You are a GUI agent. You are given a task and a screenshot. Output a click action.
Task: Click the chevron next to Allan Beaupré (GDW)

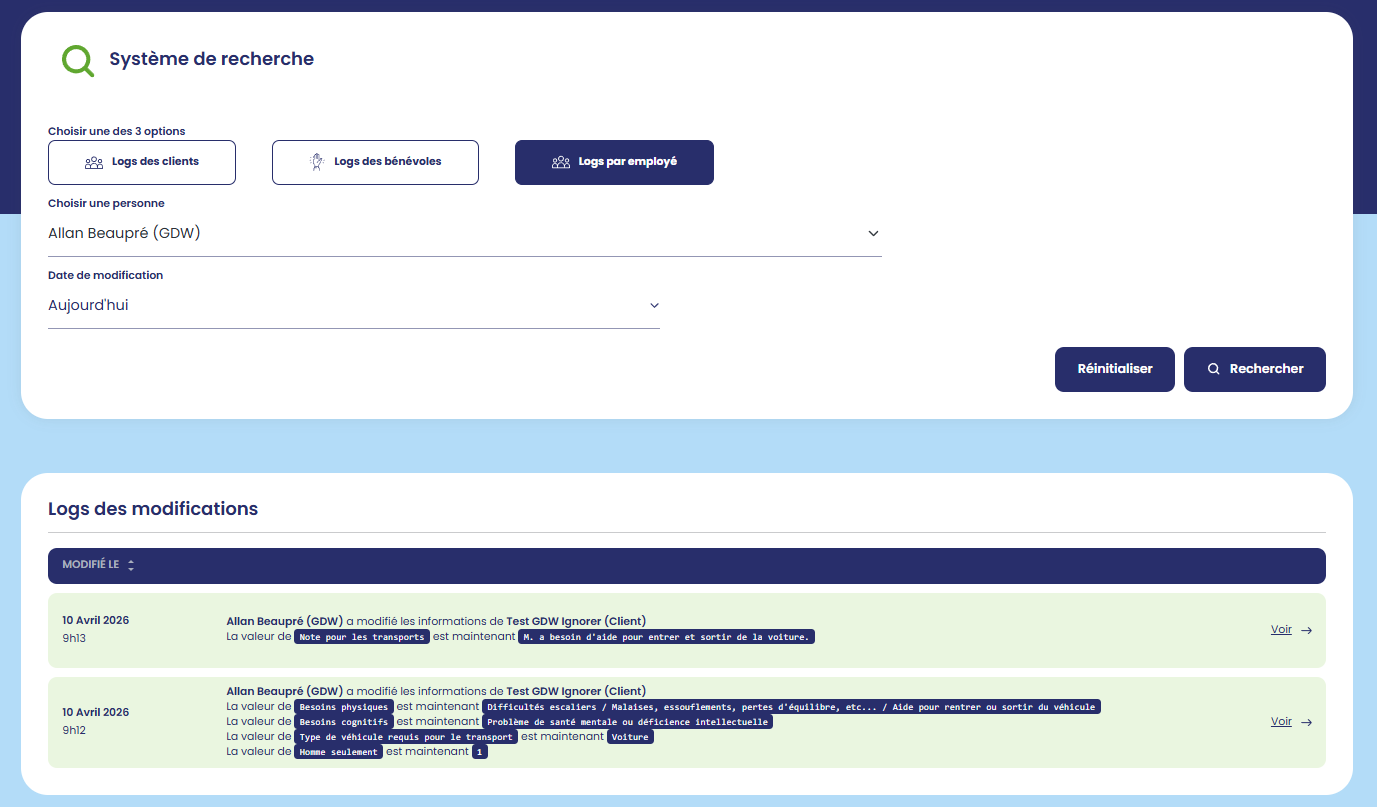tap(873, 234)
